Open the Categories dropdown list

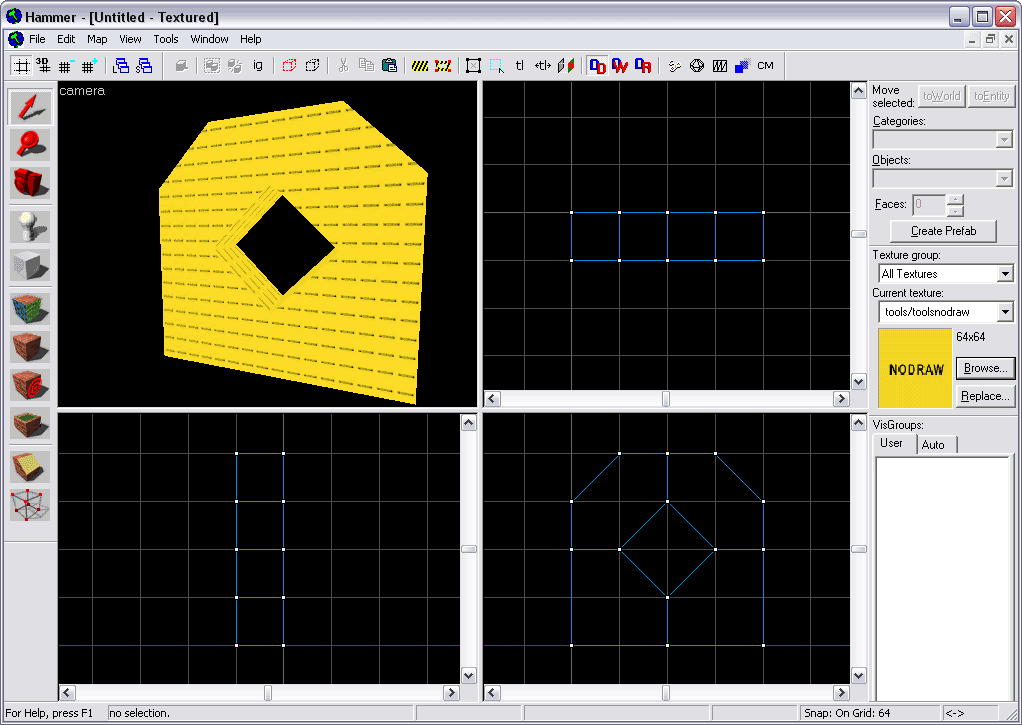(x=1005, y=140)
